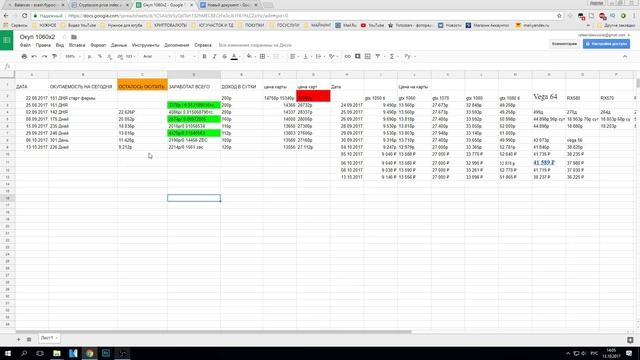Open the cell fill color picker
The width and height of the screenshot is (640, 360).
[x=250, y=56]
